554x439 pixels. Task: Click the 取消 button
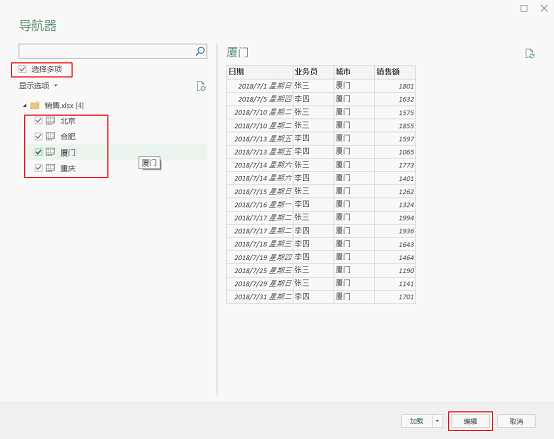tap(516, 421)
